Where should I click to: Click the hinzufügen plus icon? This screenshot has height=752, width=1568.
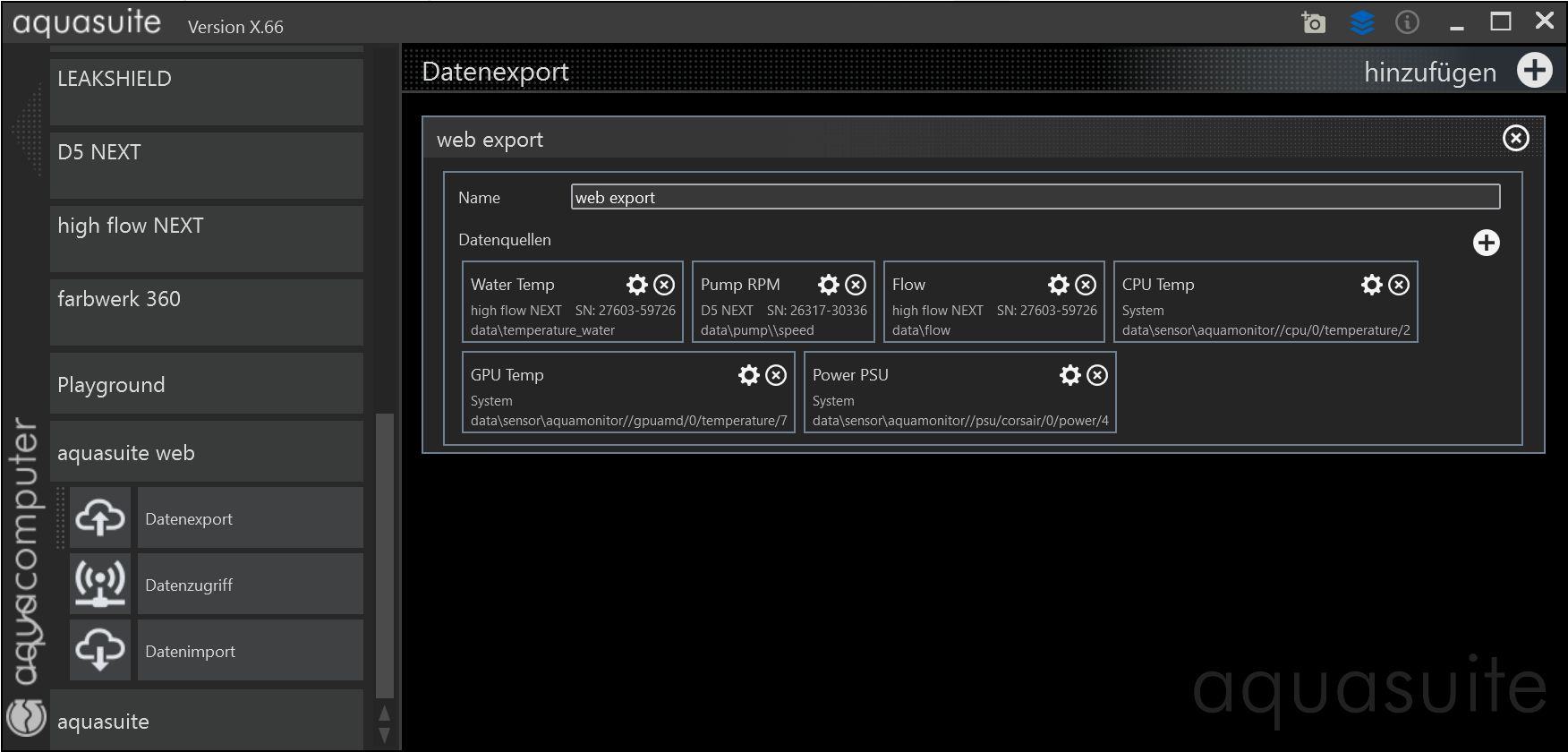1534,70
